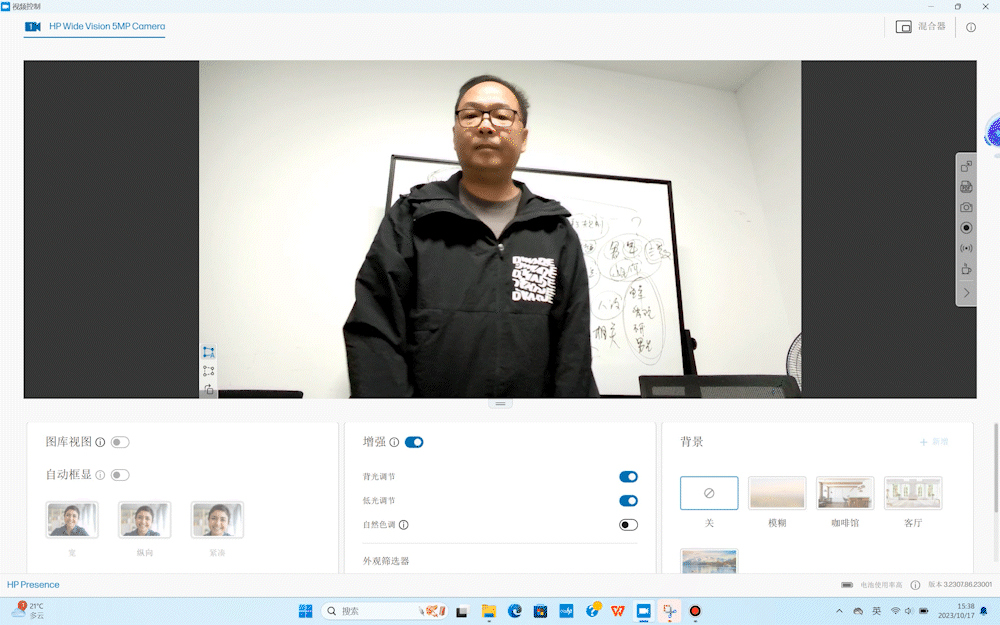The width and height of the screenshot is (1000, 625).
Task: Click 新增 to add a background
Action: pos(934,442)
